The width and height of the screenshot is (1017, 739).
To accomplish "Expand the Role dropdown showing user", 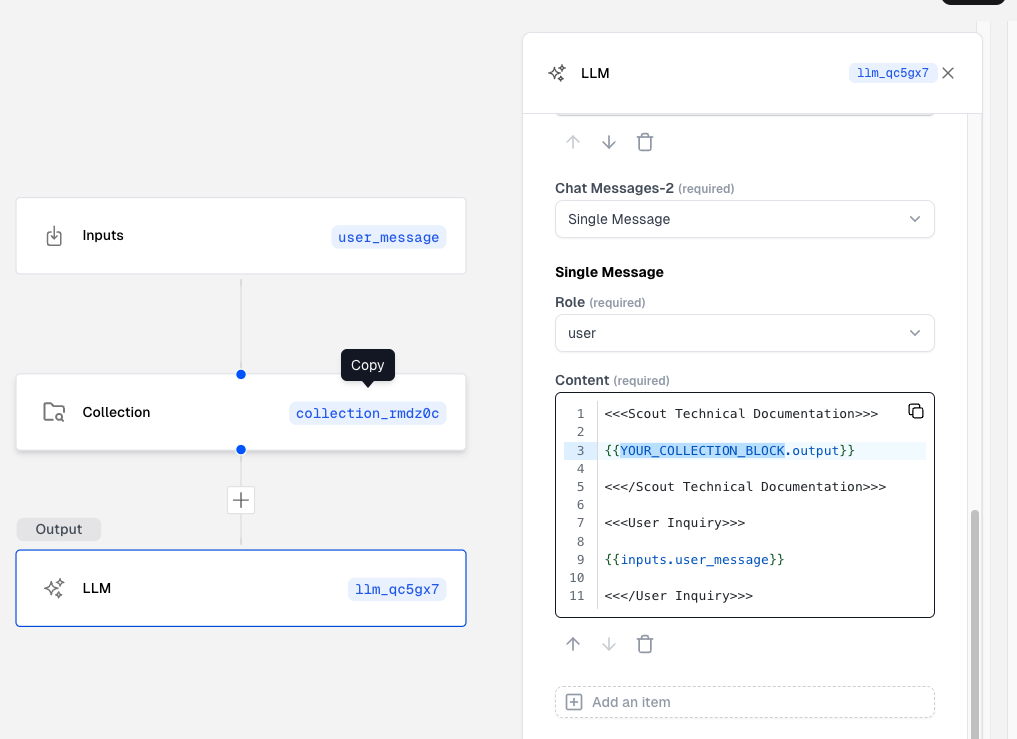I will (x=744, y=333).
